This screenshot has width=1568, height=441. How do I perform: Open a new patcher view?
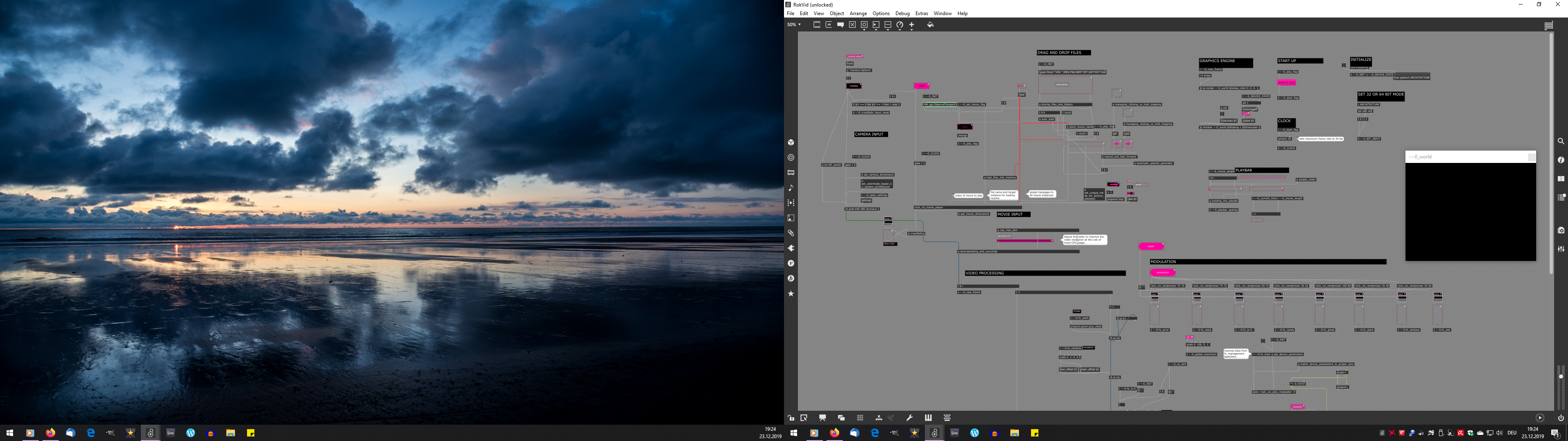(804, 418)
